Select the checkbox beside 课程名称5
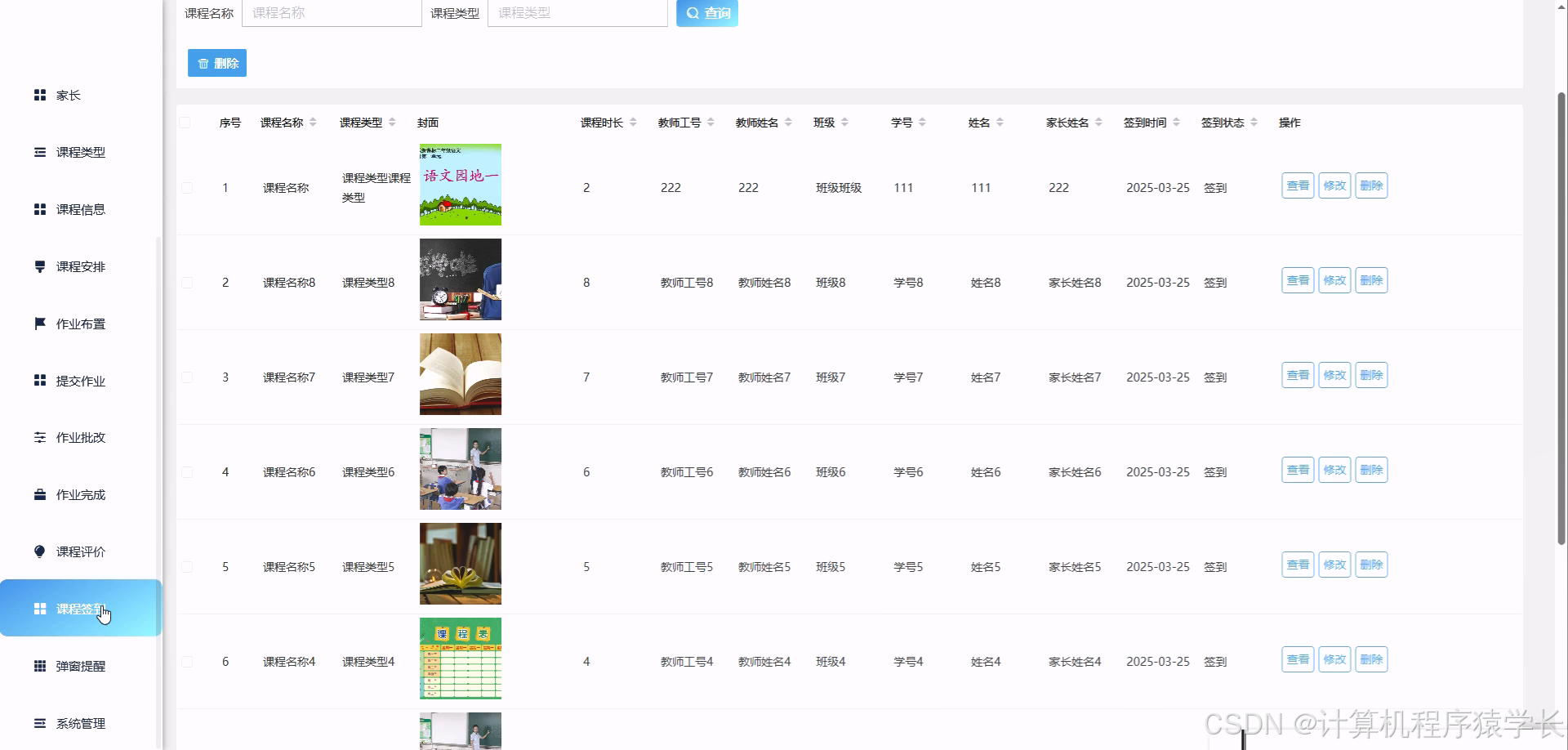 point(186,566)
